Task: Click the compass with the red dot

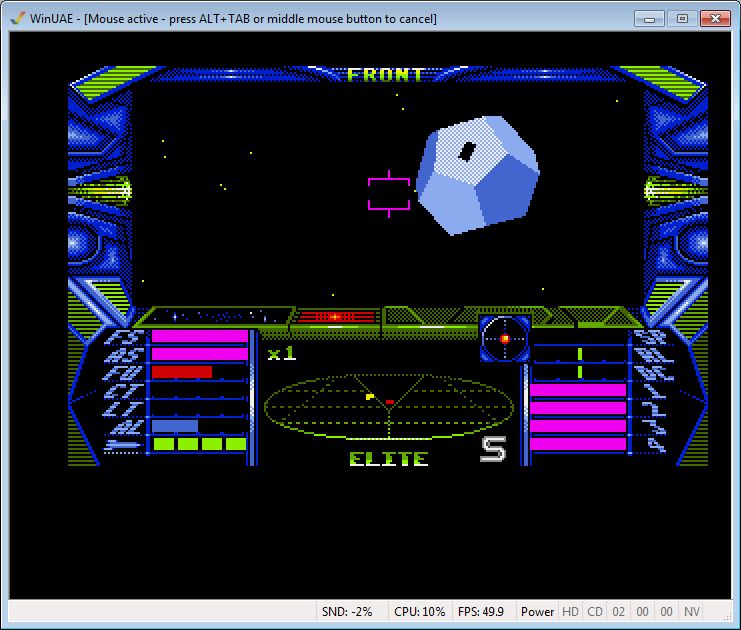Action: pos(504,338)
